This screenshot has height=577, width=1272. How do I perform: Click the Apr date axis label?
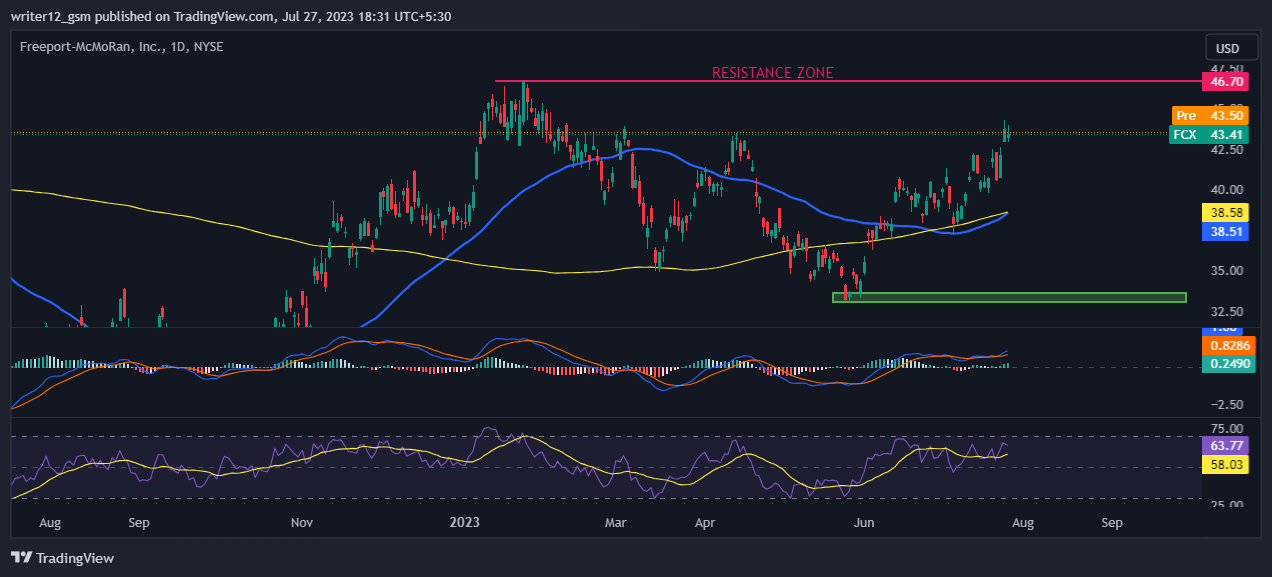[x=706, y=522]
